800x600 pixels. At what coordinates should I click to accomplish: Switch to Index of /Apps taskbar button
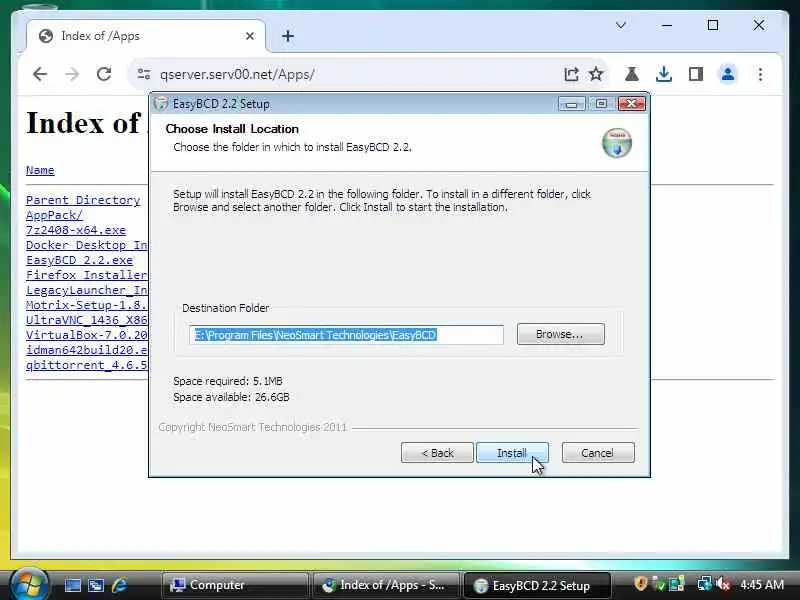(385, 585)
